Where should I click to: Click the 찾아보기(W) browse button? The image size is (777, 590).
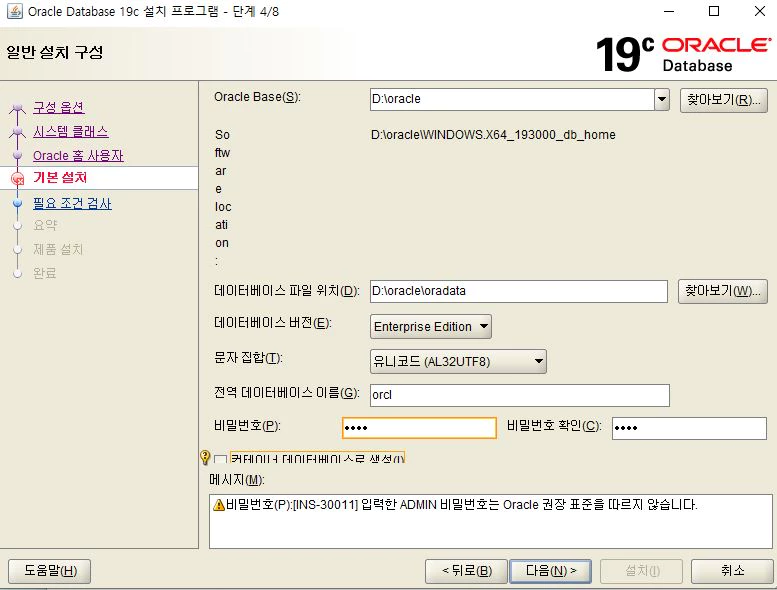(722, 291)
